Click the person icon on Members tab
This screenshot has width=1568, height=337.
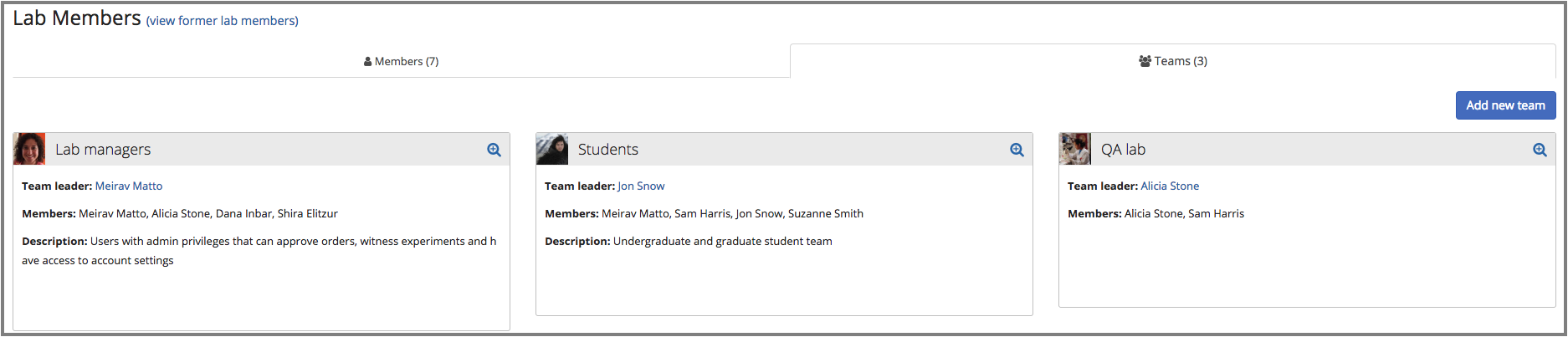(368, 62)
